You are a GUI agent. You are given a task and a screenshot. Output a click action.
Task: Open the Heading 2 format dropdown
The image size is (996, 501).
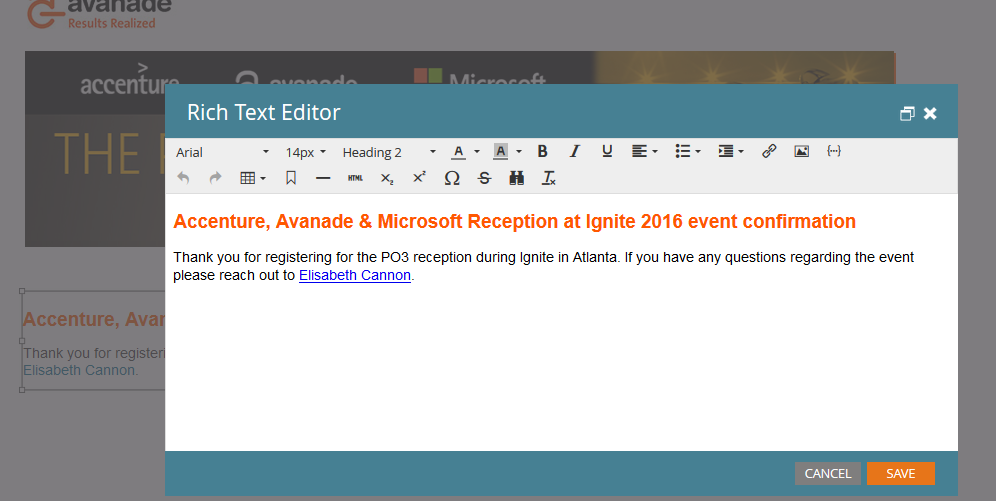pyautogui.click(x=389, y=152)
